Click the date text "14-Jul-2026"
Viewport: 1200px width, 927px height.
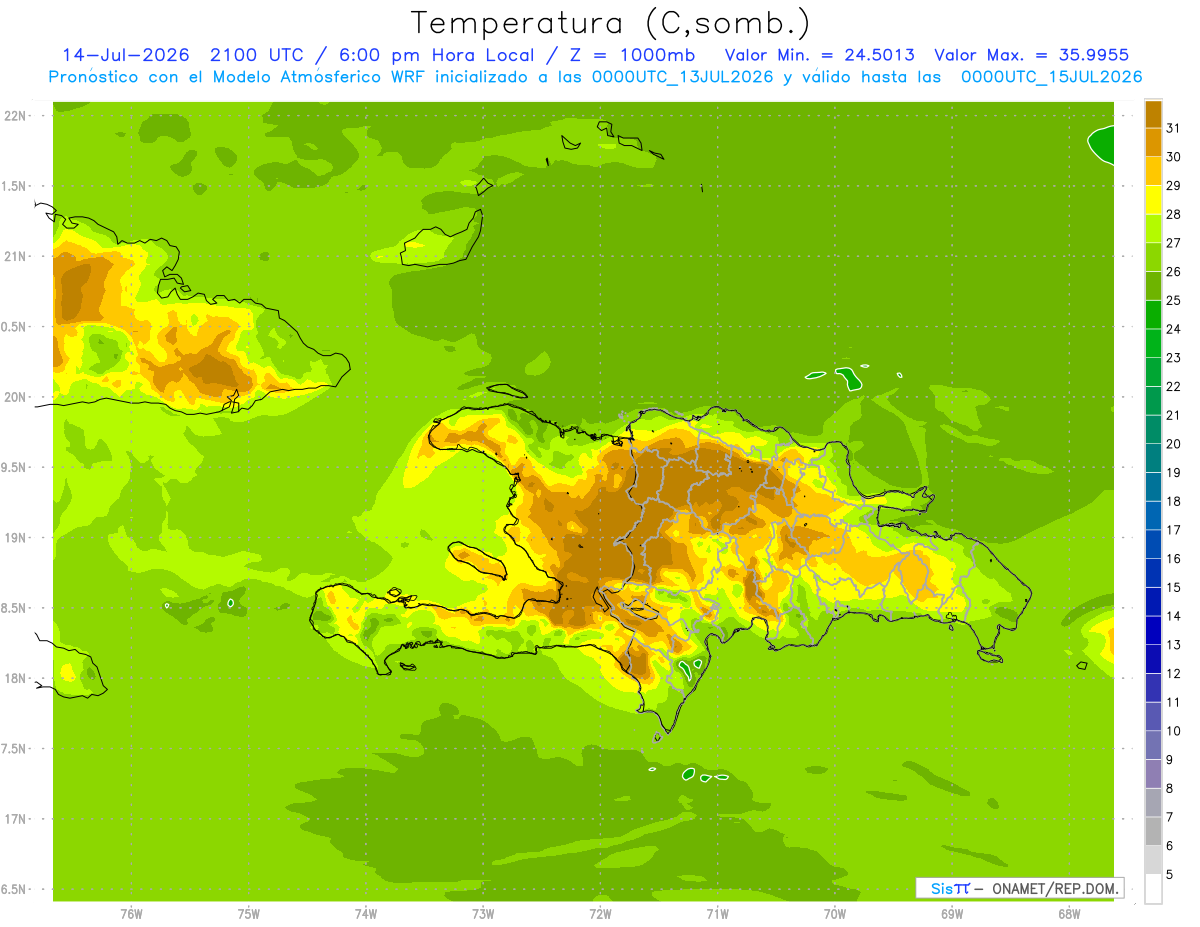(125, 55)
